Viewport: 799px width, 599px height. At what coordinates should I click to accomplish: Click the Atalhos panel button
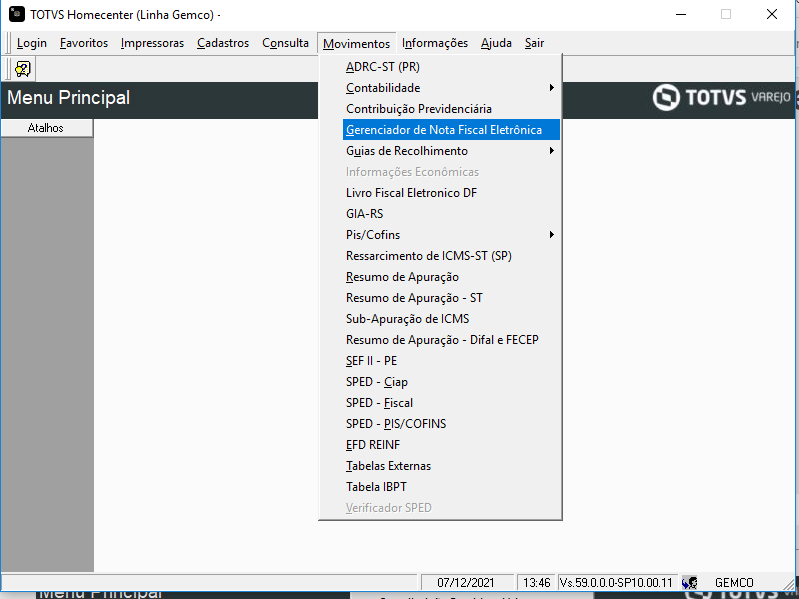46,128
